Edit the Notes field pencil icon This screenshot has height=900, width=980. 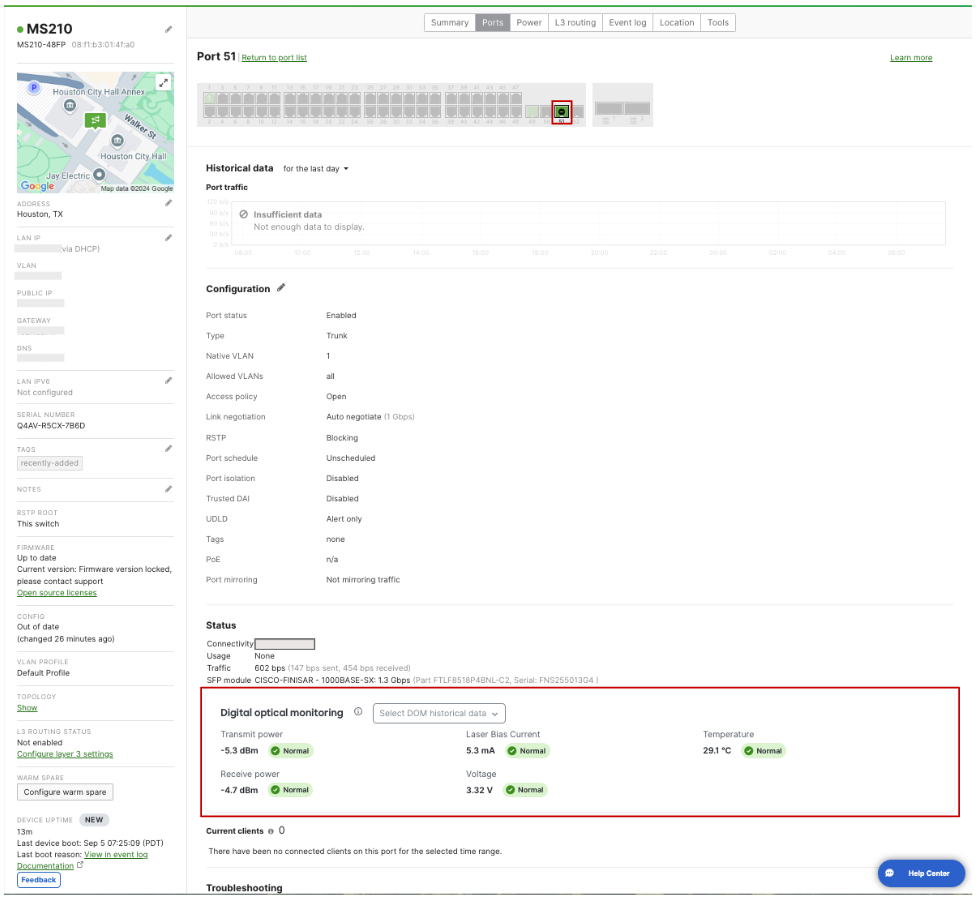168,489
